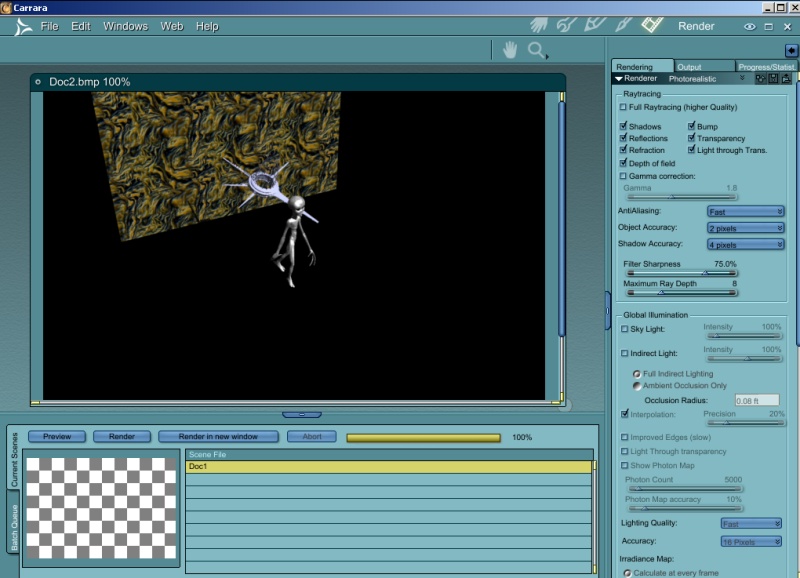Click the blue arrow panel toggle

click(x=791, y=50)
